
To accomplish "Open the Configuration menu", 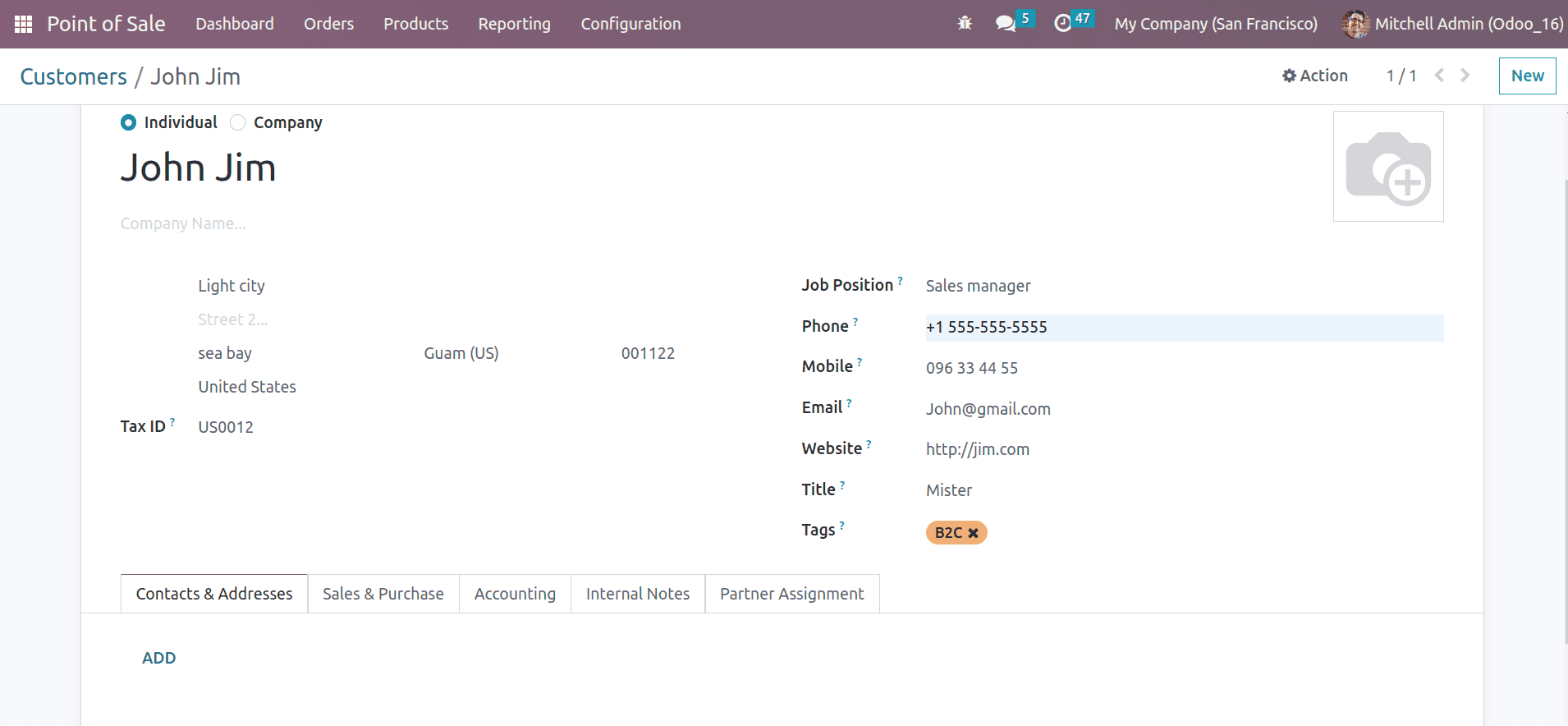I will point(630,24).
